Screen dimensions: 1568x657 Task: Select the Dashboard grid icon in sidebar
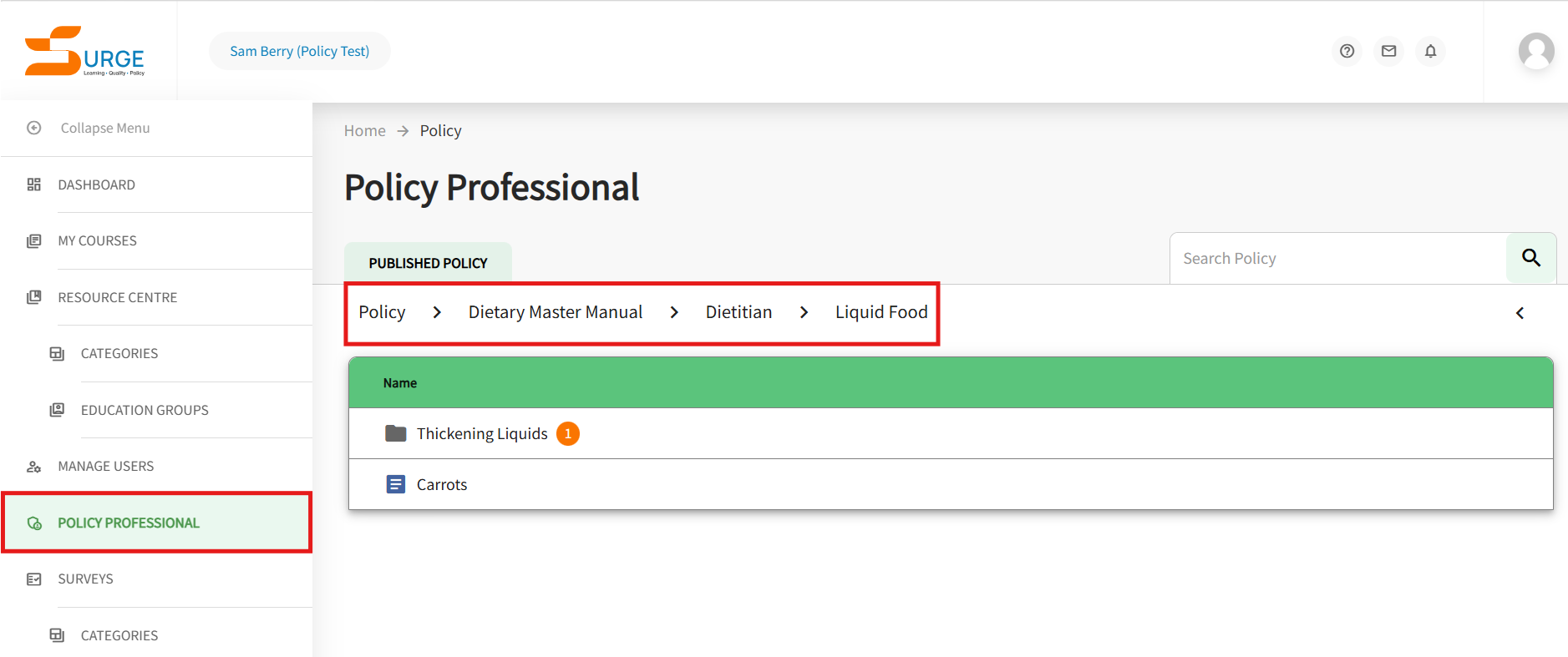pyautogui.click(x=34, y=184)
